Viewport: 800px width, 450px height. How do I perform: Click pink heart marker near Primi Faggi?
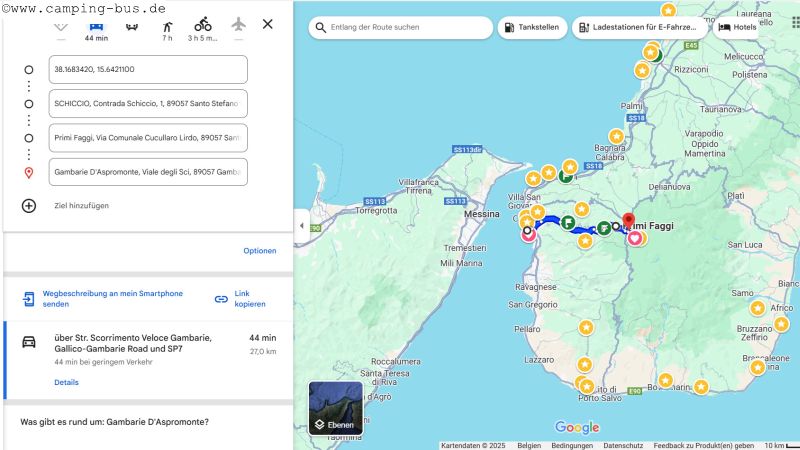[635, 238]
